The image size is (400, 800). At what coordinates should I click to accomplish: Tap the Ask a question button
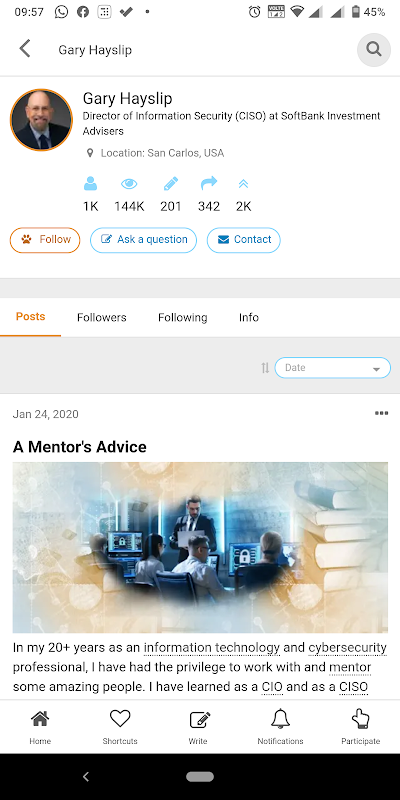coord(143,240)
